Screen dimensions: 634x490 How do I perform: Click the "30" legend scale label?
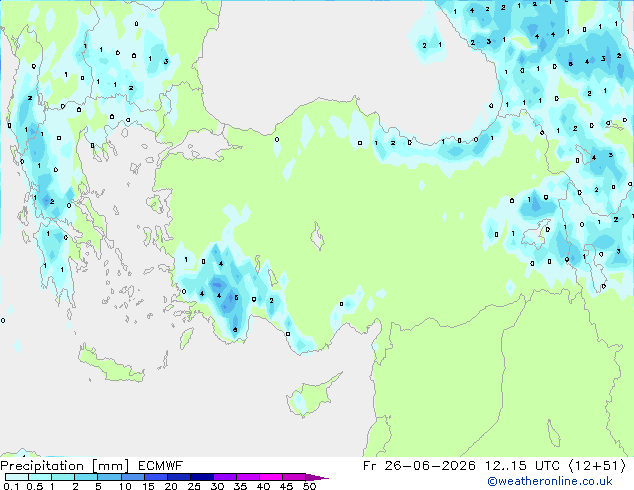[218, 486]
